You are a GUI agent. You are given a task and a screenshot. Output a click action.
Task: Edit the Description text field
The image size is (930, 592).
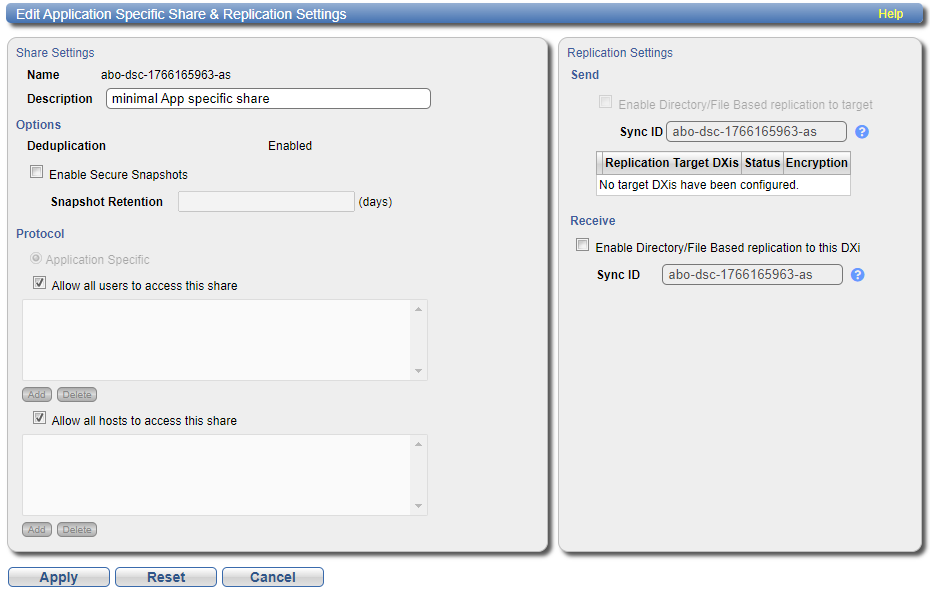point(268,99)
